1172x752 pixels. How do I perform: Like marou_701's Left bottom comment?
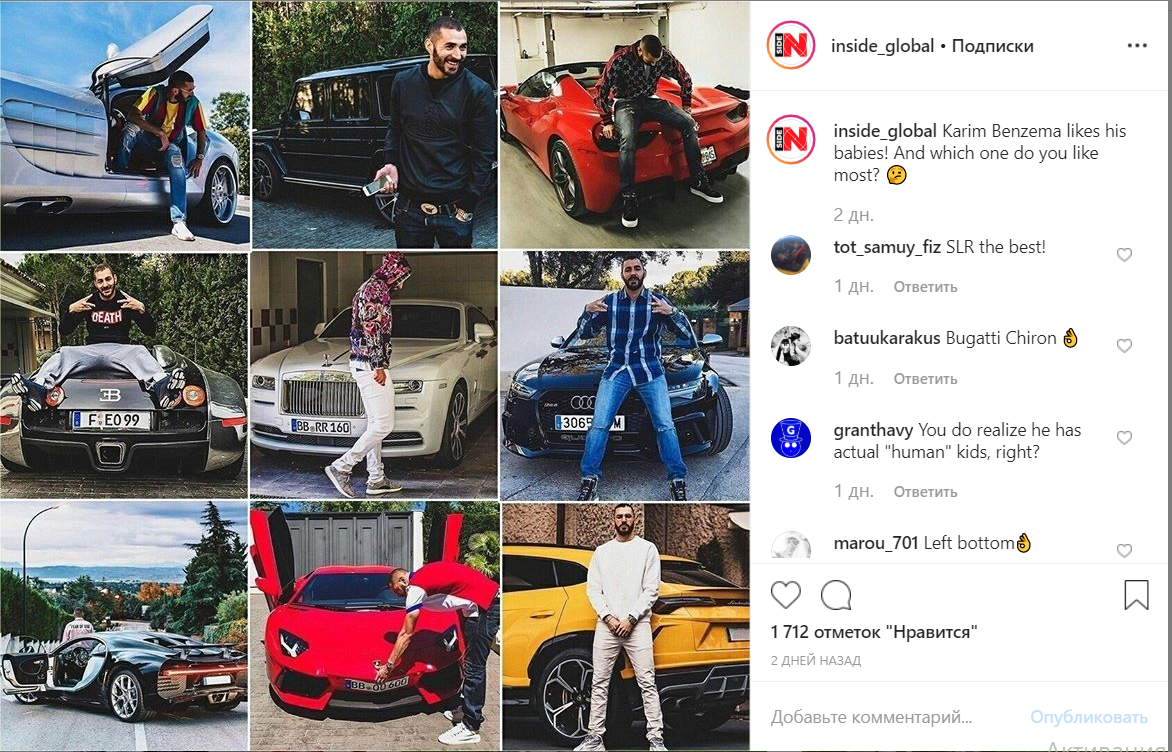coord(1124,550)
